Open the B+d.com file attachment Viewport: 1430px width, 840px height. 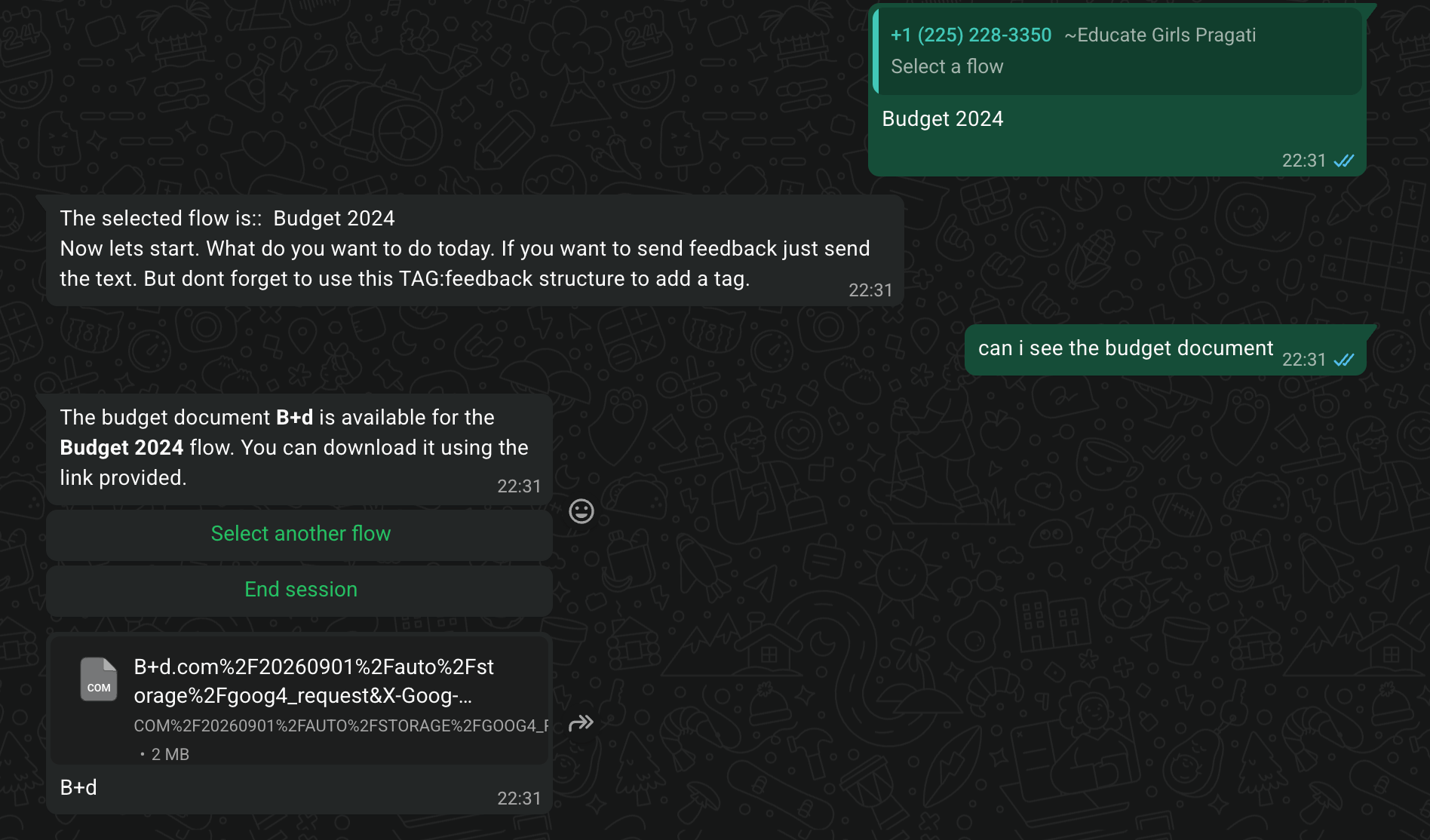(x=300, y=701)
